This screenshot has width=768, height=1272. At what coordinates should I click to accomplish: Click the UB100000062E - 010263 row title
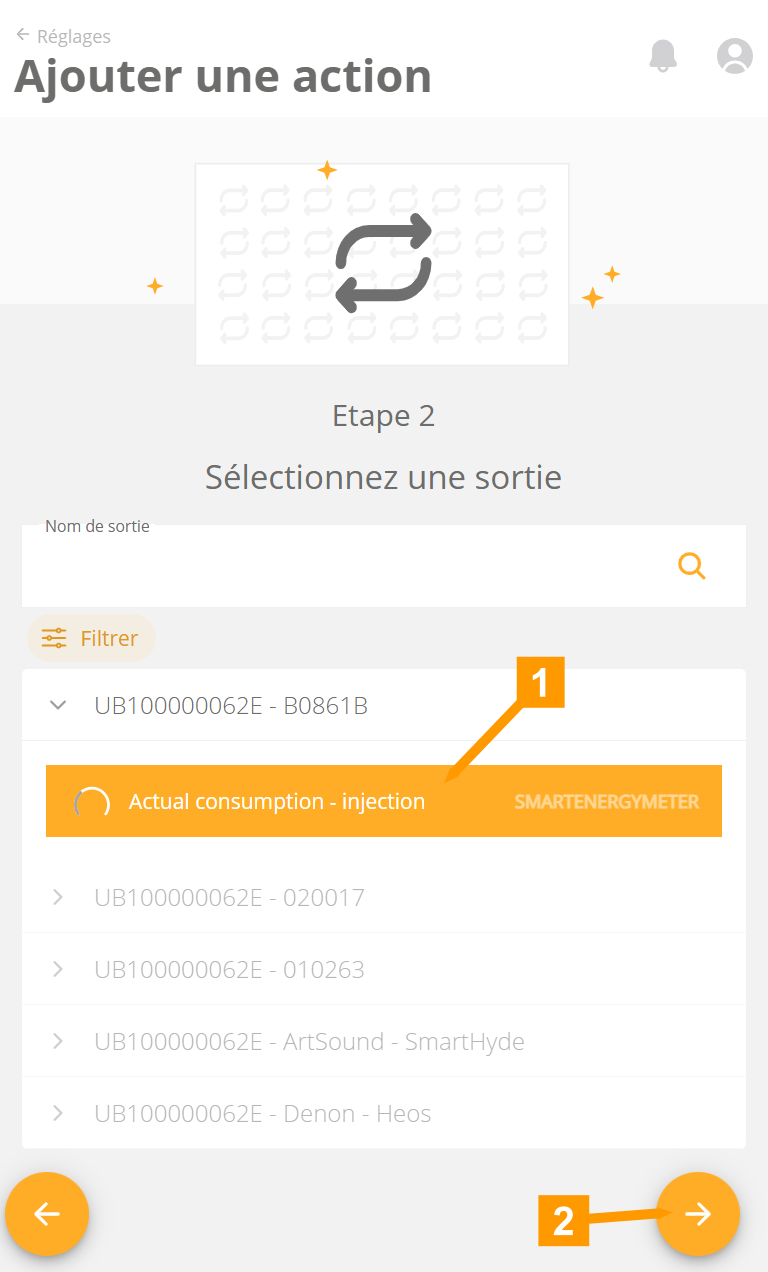coord(229,969)
